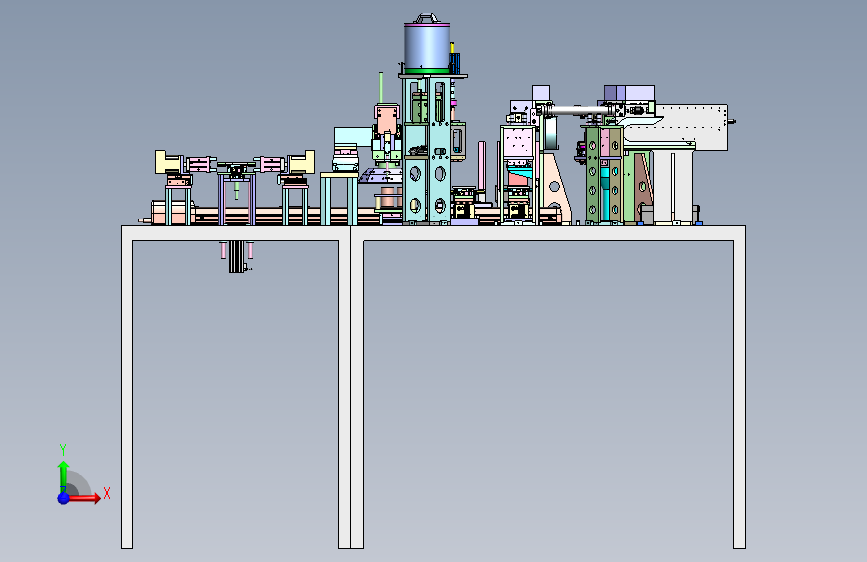Select the pink vertical post right of the tower
The height and width of the screenshot is (562, 867).
pyautogui.click(x=482, y=166)
